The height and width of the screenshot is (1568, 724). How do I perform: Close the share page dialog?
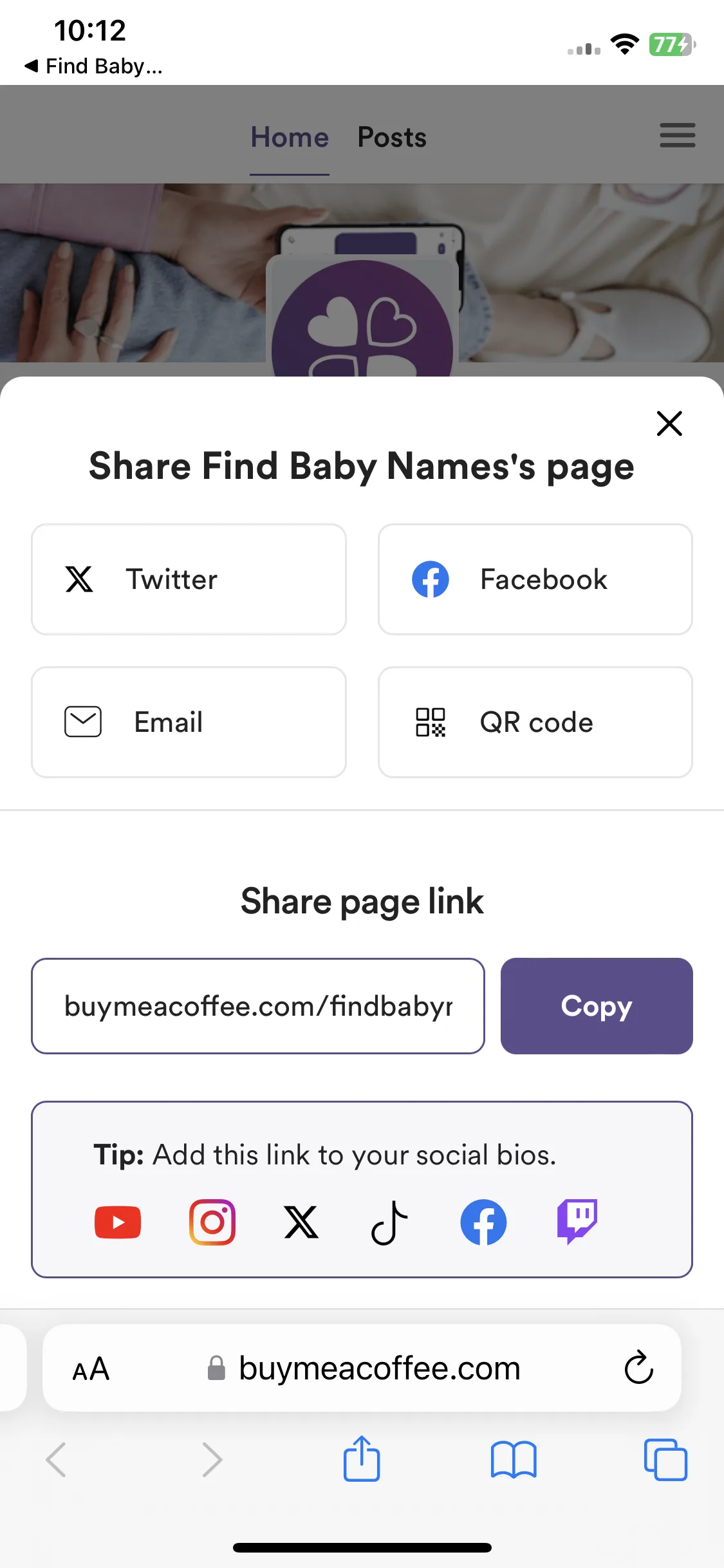[x=669, y=424]
